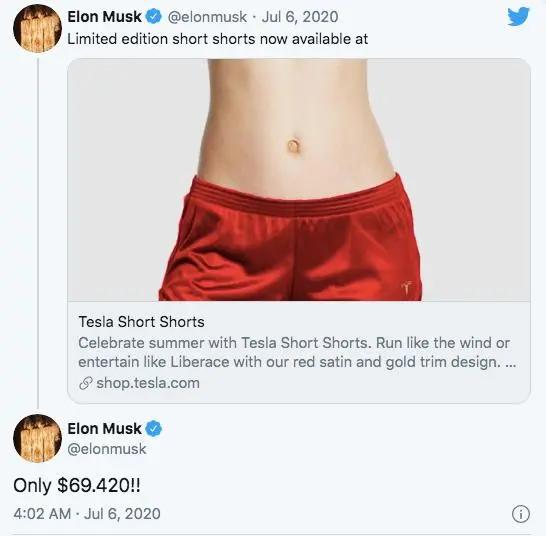Open Elon Musk's top profile avatar
This screenshot has width=546, height=536.
pyautogui.click(x=37, y=29)
